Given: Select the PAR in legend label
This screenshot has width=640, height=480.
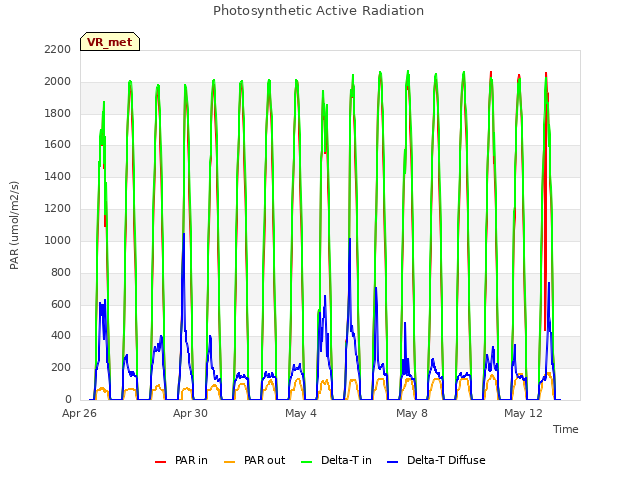Looking at the screenshot, I should (x=191, y=460).
